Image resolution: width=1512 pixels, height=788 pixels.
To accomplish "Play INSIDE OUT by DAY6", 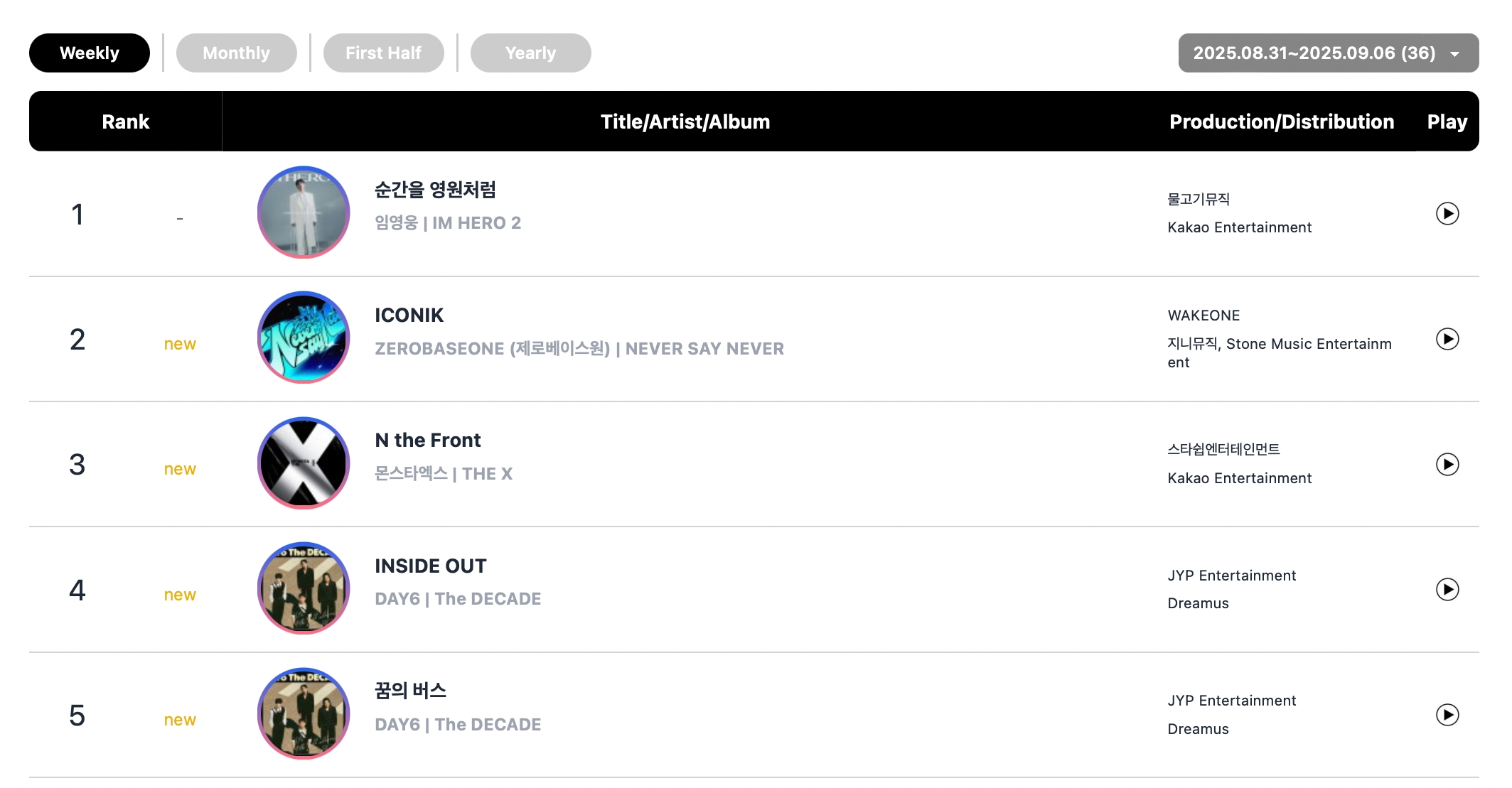I will [x=1447, y=589].
